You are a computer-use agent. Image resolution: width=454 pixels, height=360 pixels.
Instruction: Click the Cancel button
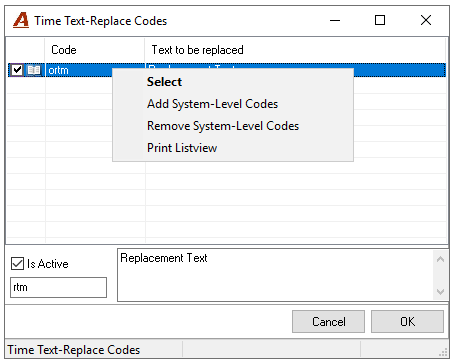point(328,322)
